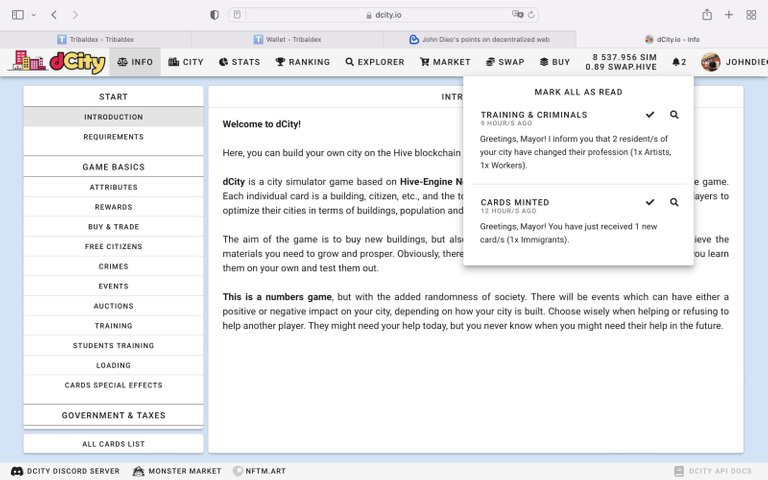Click the translate icon in address bar
Image resolution: width=768 pixels, height=480 pixels.
517,15
